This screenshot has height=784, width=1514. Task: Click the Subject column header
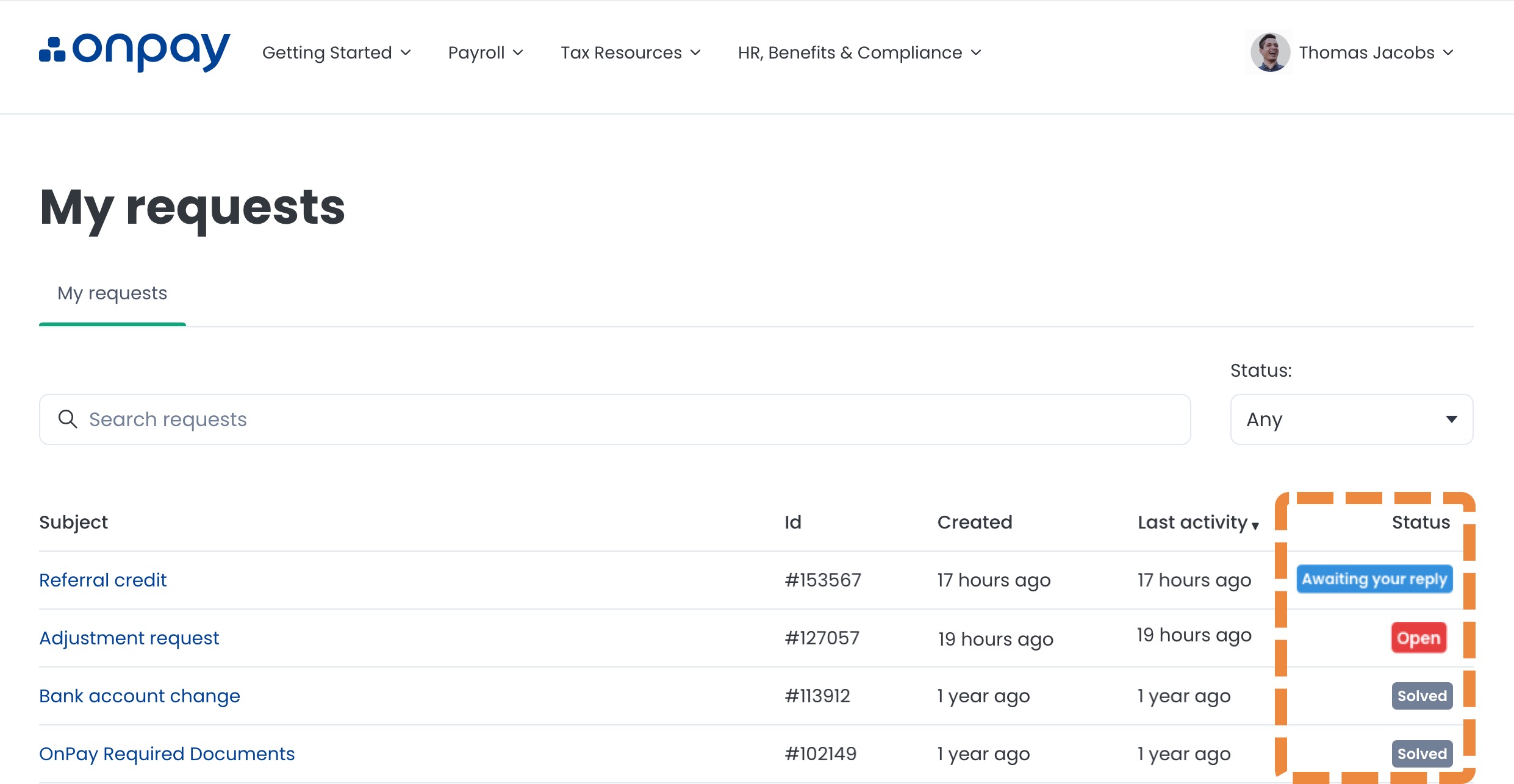click(x=73, y=522)
